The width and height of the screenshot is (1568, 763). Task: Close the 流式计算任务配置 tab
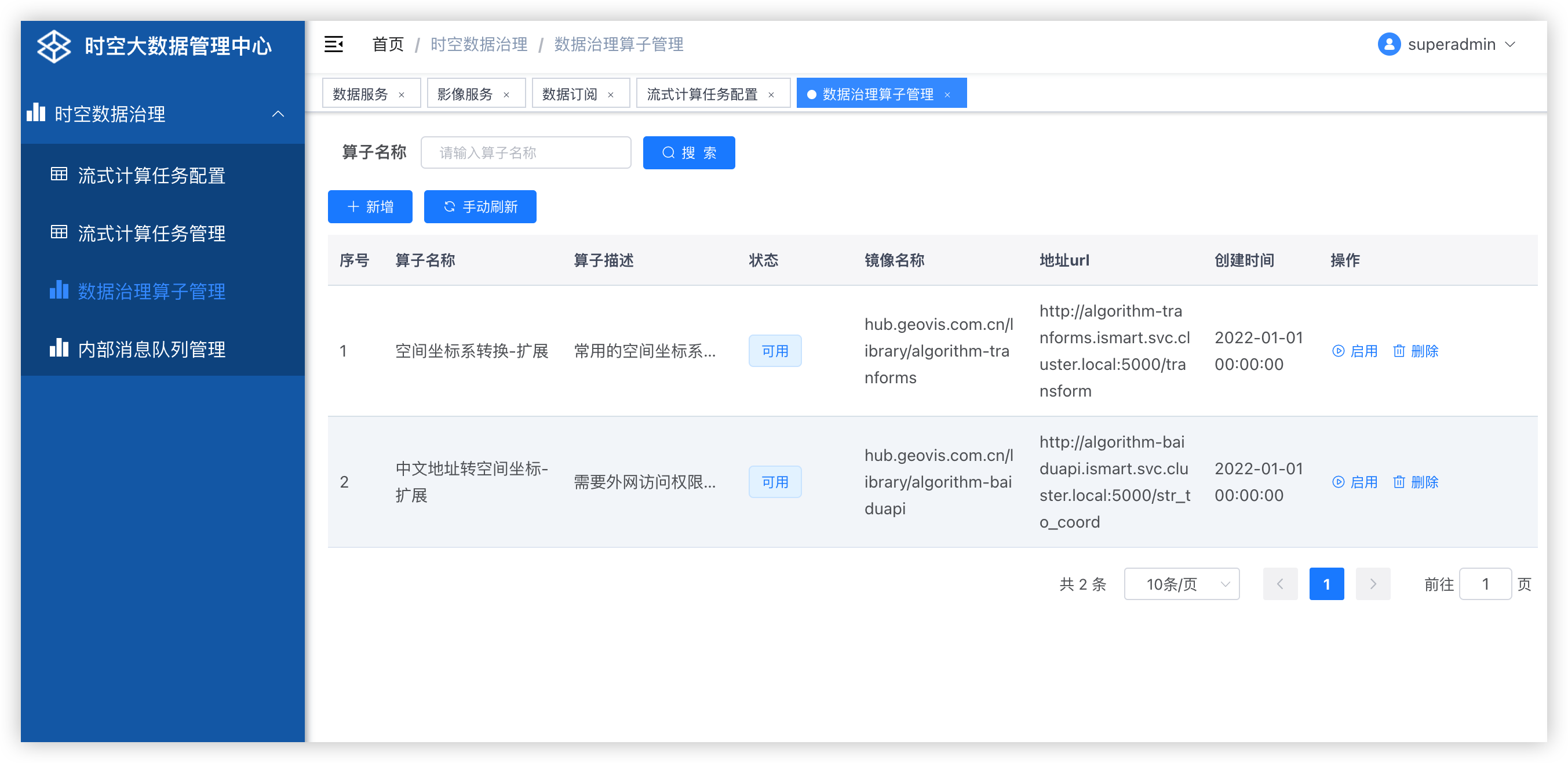771,95
